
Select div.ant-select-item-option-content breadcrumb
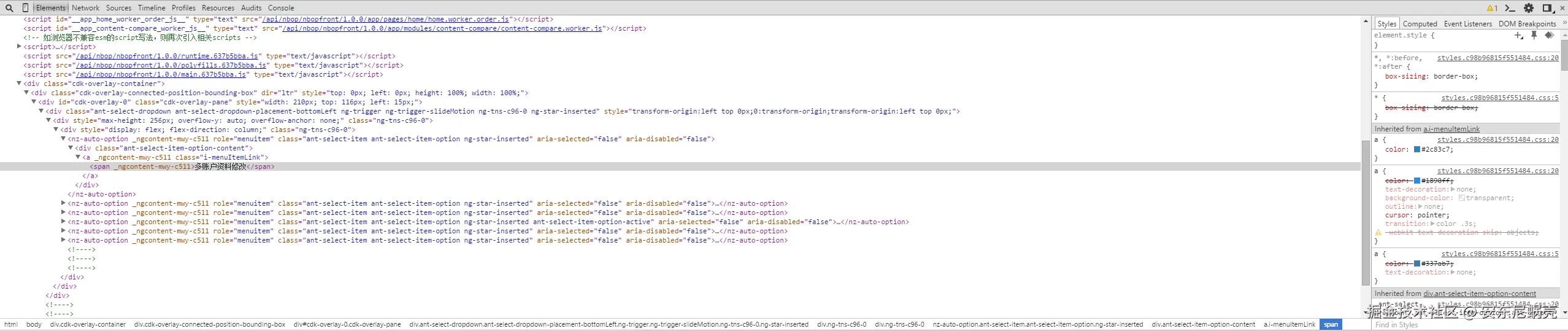(1203, 324)
